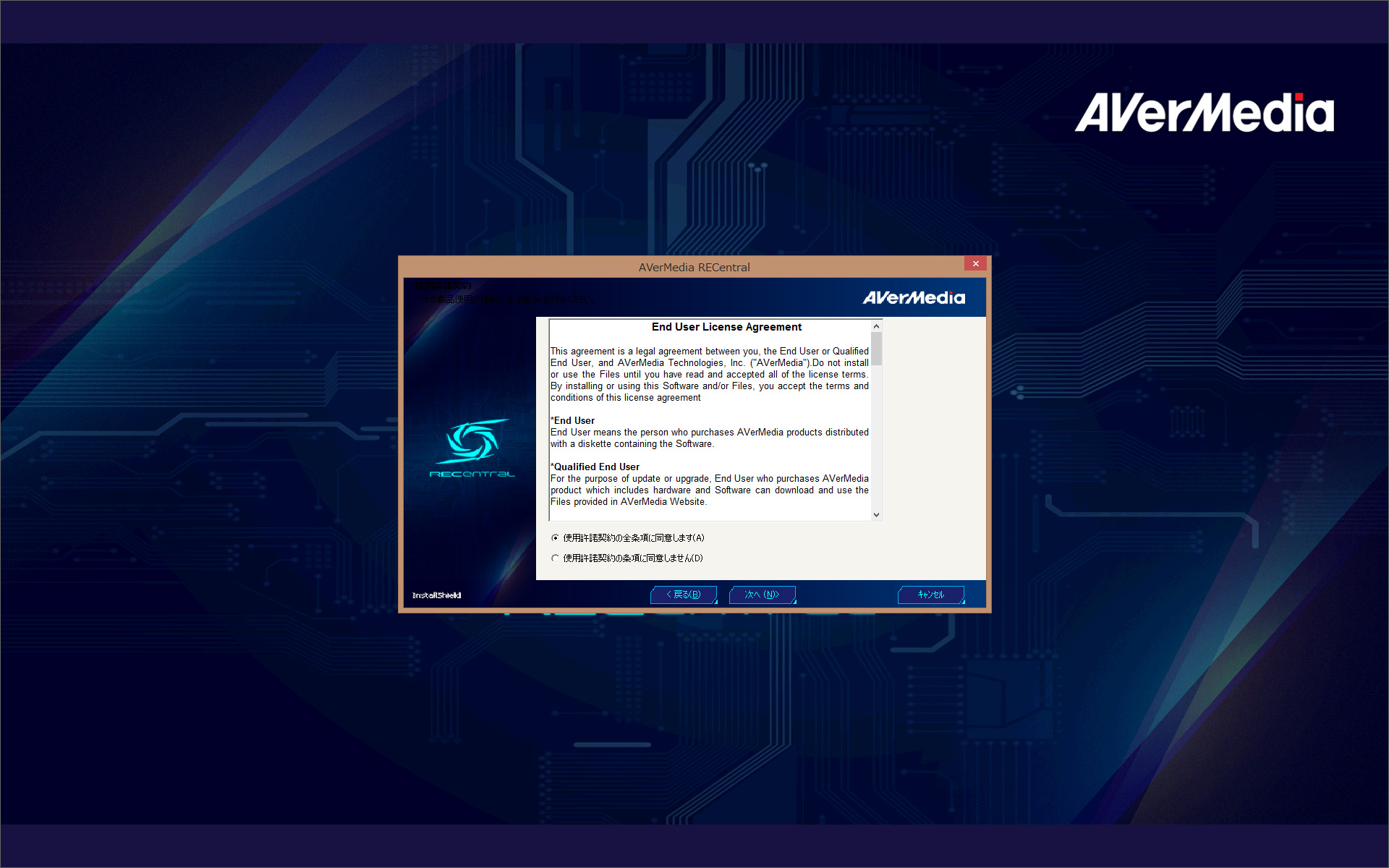Click the RECentral swirl logo icon
Screen dimensions: 1389x868
[472, 441]
